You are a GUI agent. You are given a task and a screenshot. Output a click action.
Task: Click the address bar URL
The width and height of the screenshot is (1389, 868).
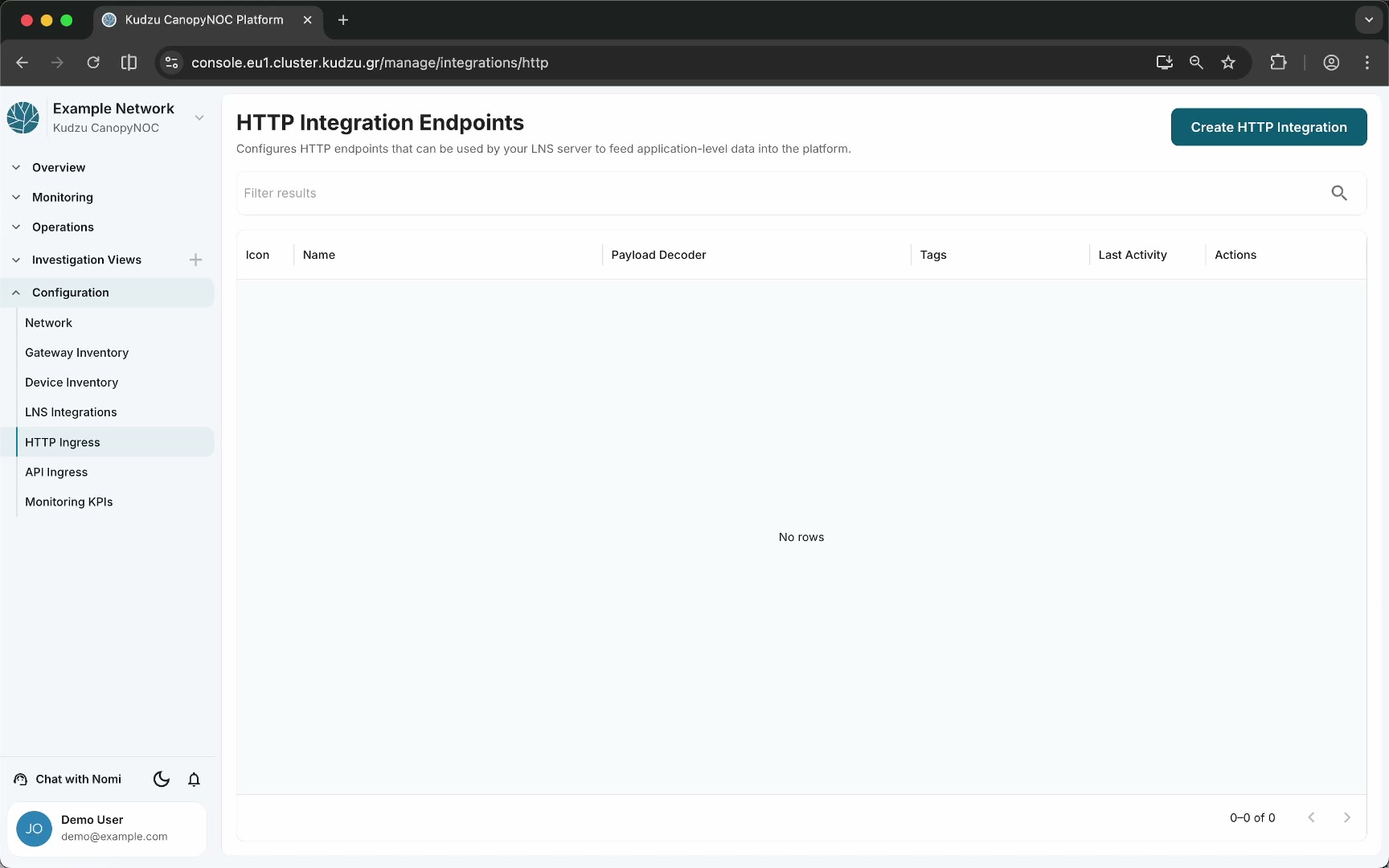[370, 63]
